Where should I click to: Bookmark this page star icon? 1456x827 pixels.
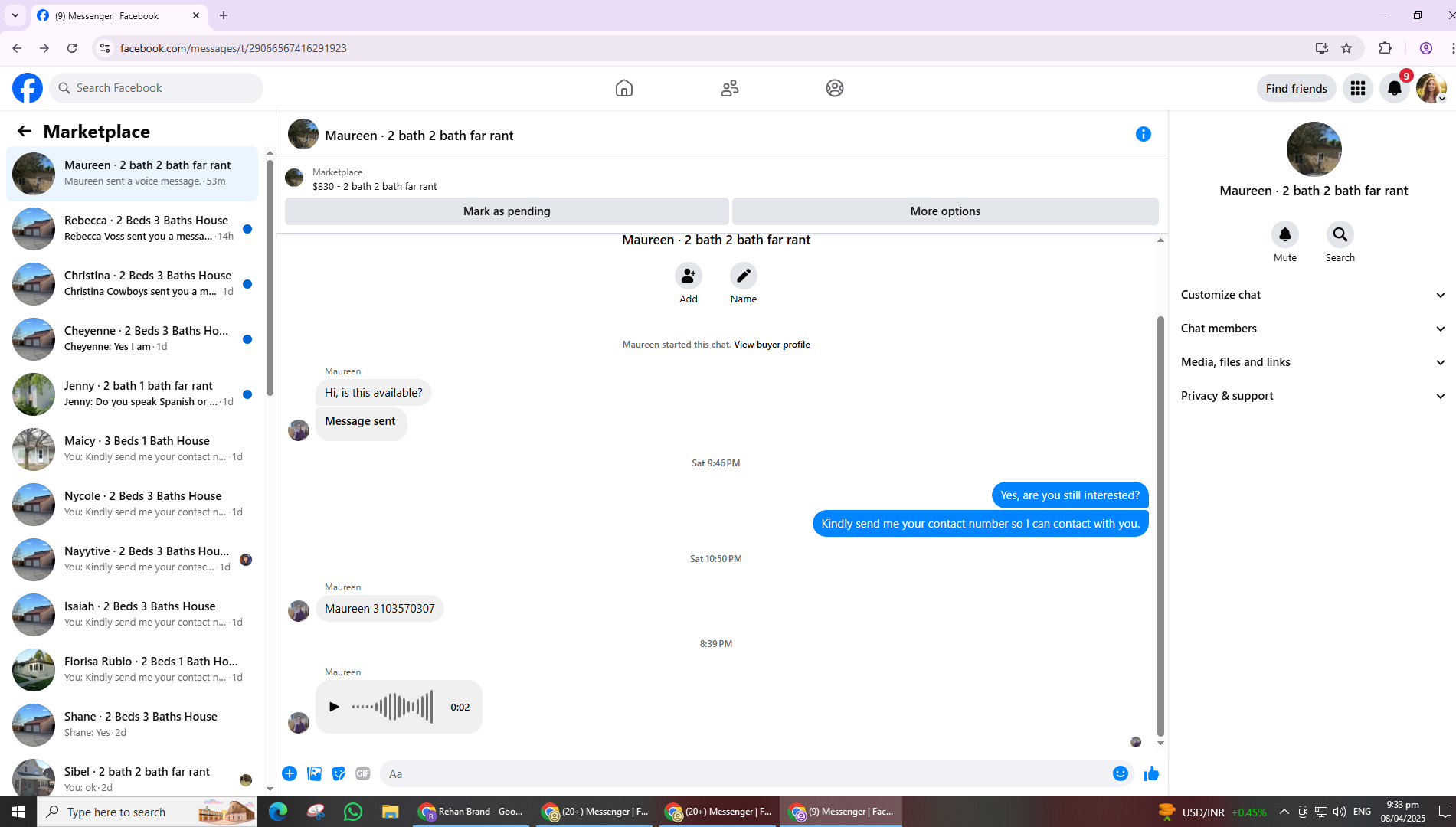pos(1346,48)
